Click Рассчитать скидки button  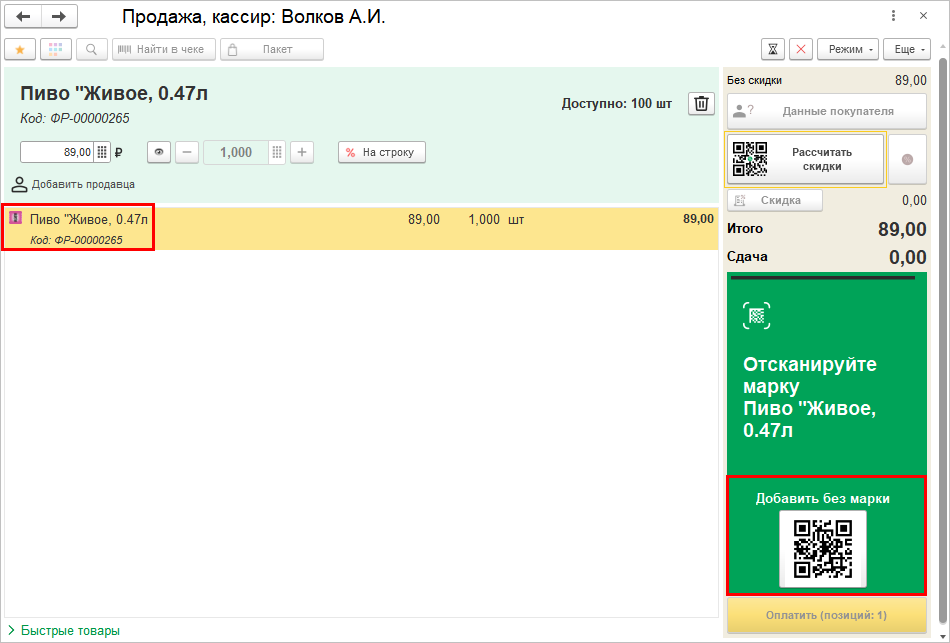click(x=805, y=159)
